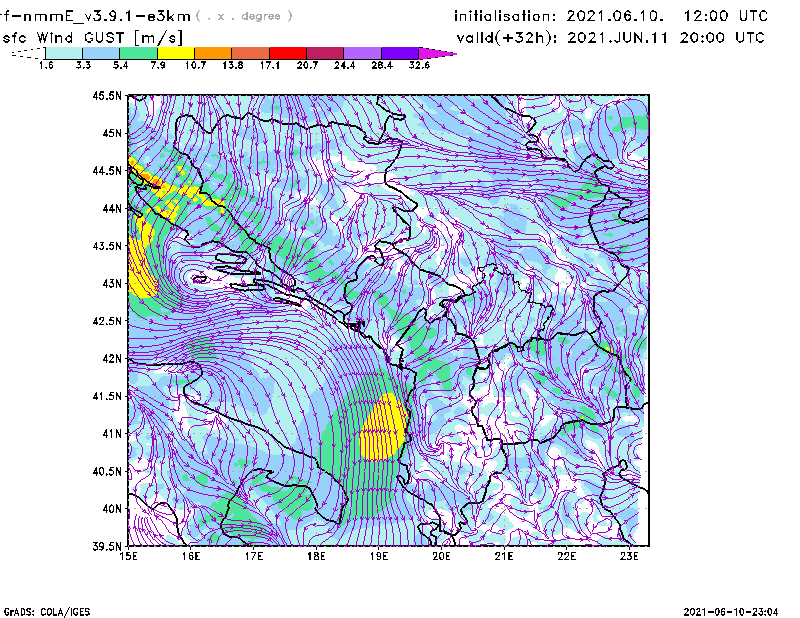This screenshot has height=618, width=800.
Task: Click the 10.7 legend value
Action: [195, 65]
